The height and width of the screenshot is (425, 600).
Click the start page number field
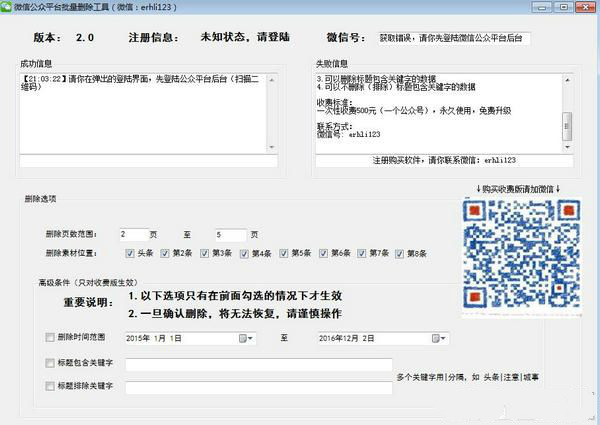(134, 234)
